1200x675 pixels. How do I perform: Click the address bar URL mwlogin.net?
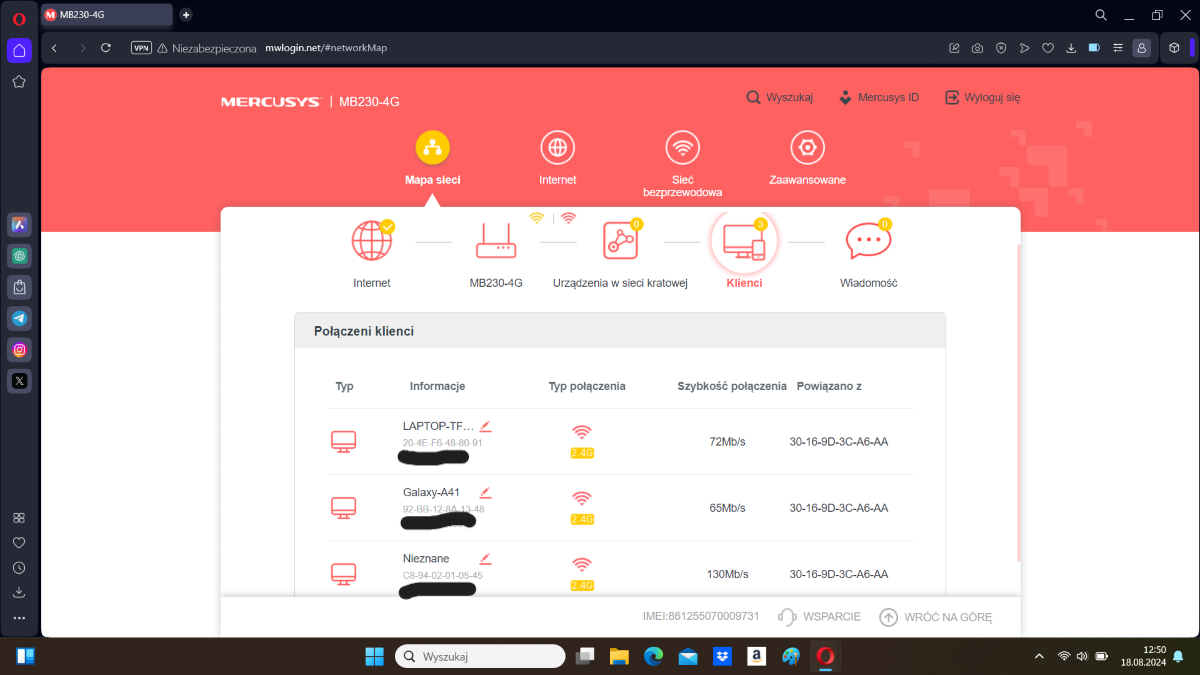pyautogui.click(x=326, y=48)
